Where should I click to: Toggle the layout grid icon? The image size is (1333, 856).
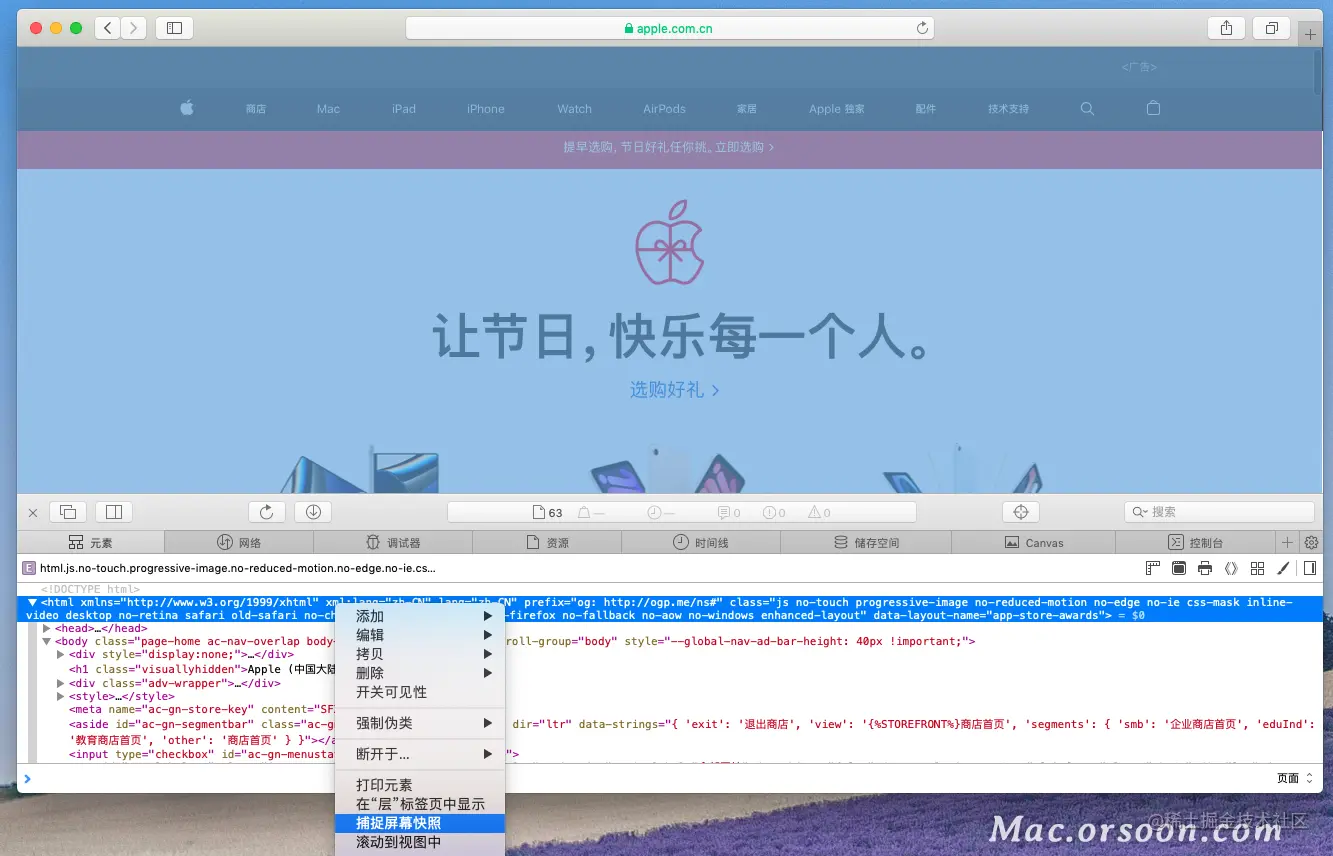tap(1258, 568)
